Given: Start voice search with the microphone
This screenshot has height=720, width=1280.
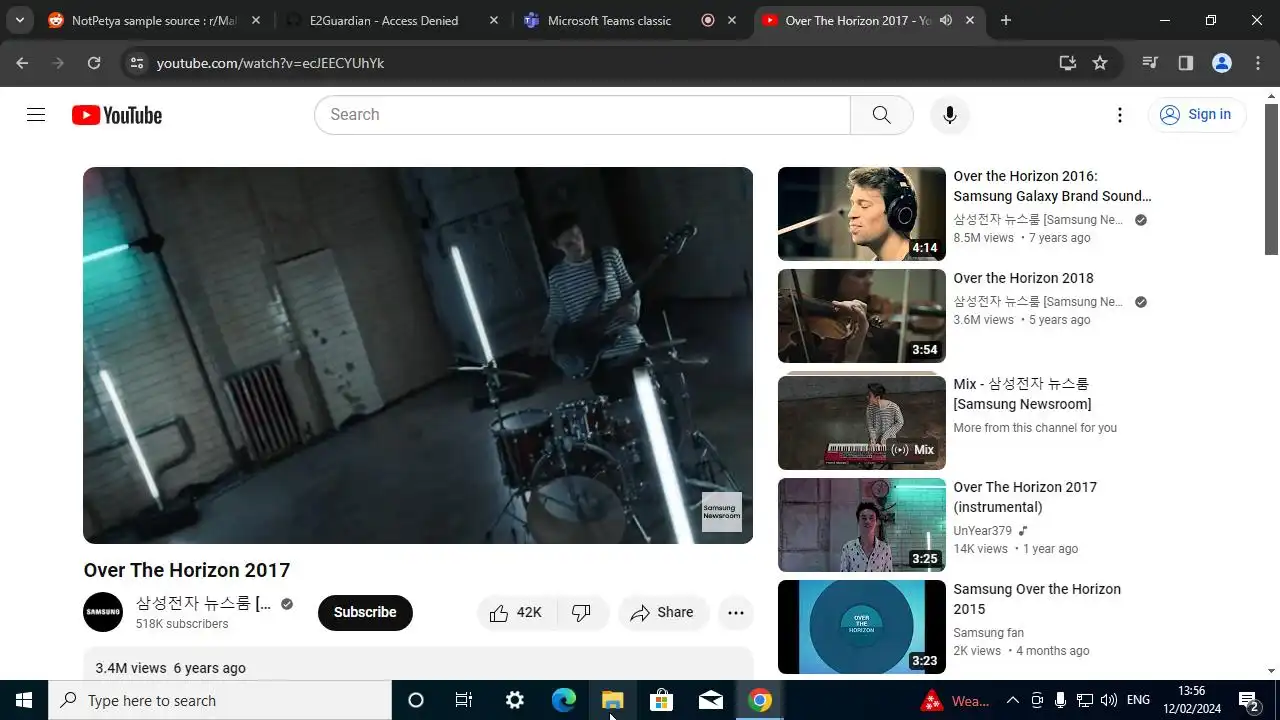Looking at the screenshot, I should [949, 115].
